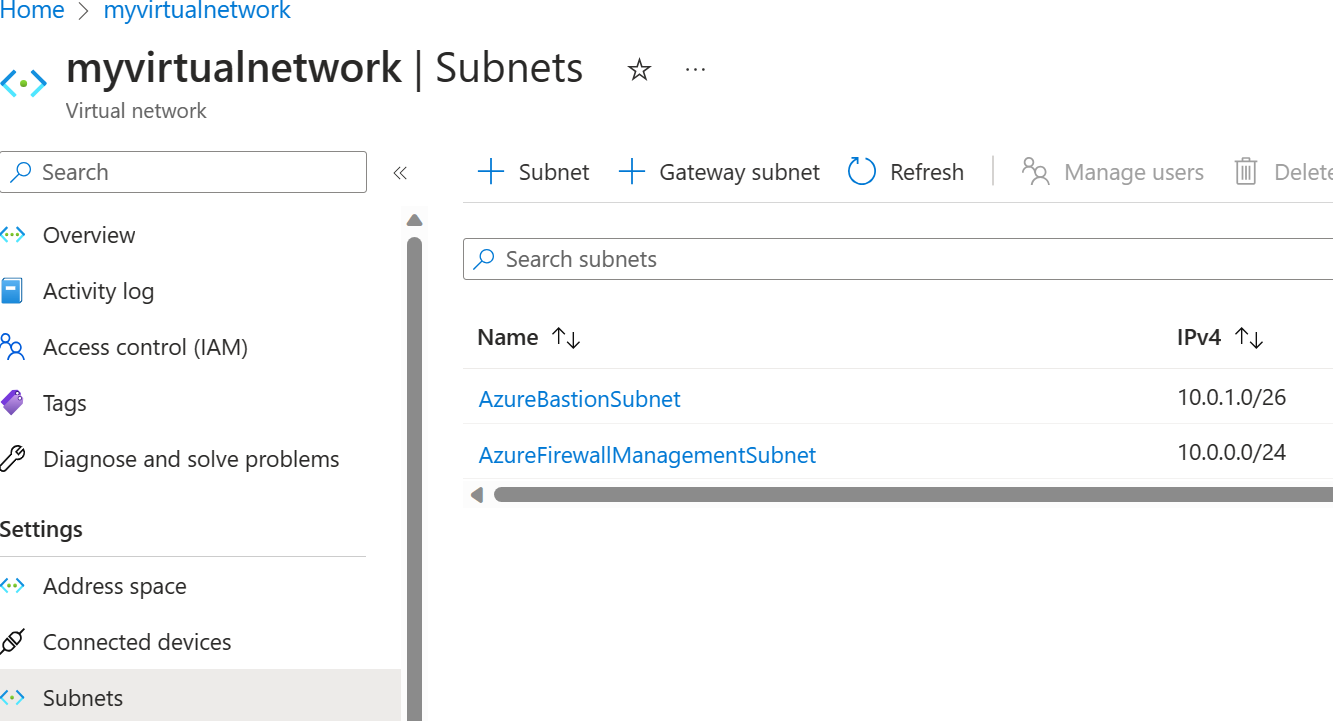This screenshot has height=721, width=1333.
Task: Sort by IPv4 column arrows
Action: (1249, 338)
